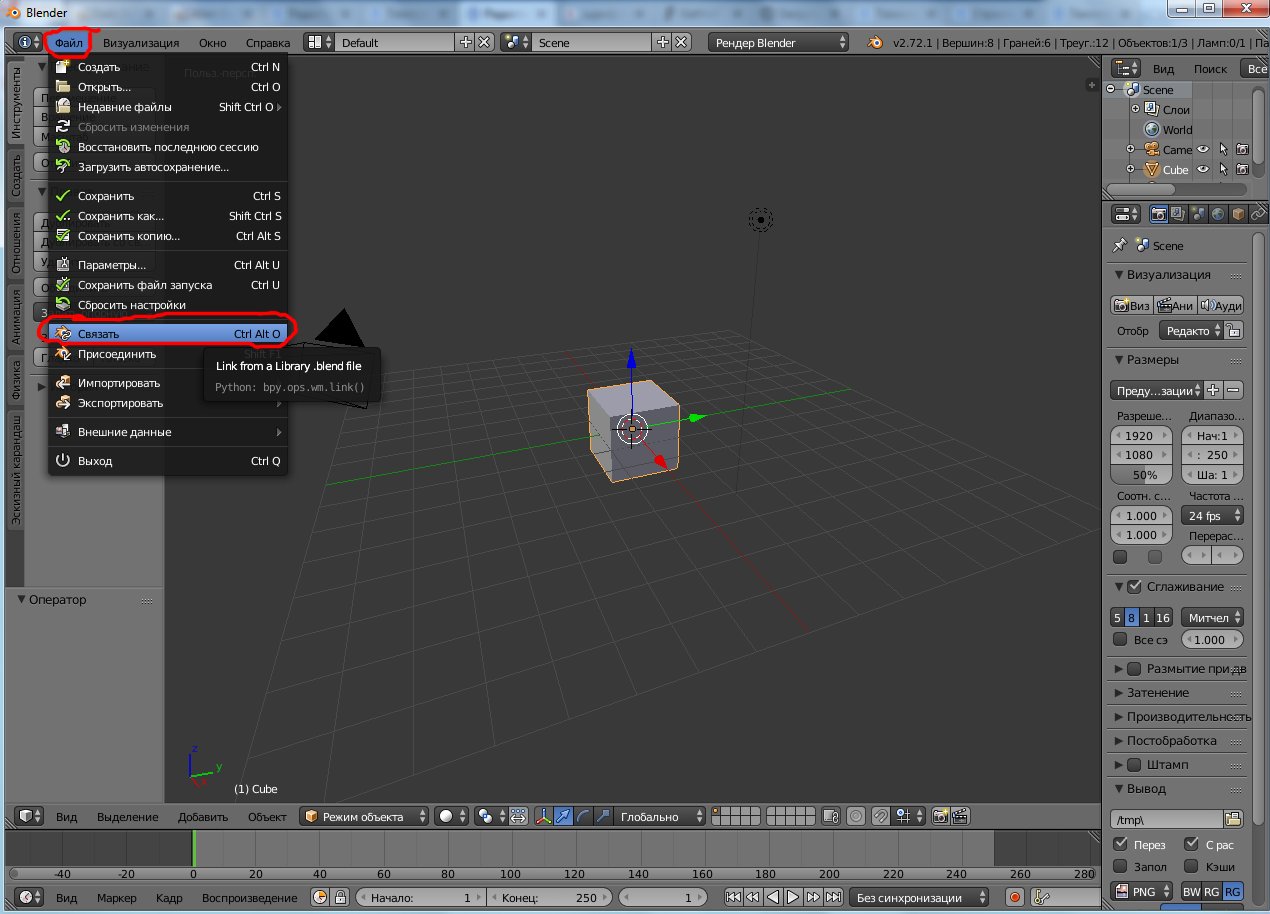Click the rotate manipulator arc icon
Viewport: 1270px width, 914px height.
[x=583, y=816]
